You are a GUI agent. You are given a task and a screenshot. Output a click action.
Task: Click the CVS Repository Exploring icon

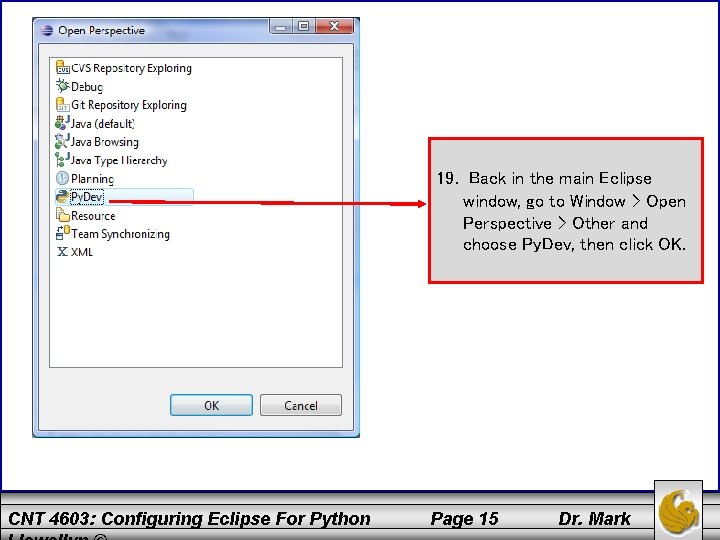(62, 68)
